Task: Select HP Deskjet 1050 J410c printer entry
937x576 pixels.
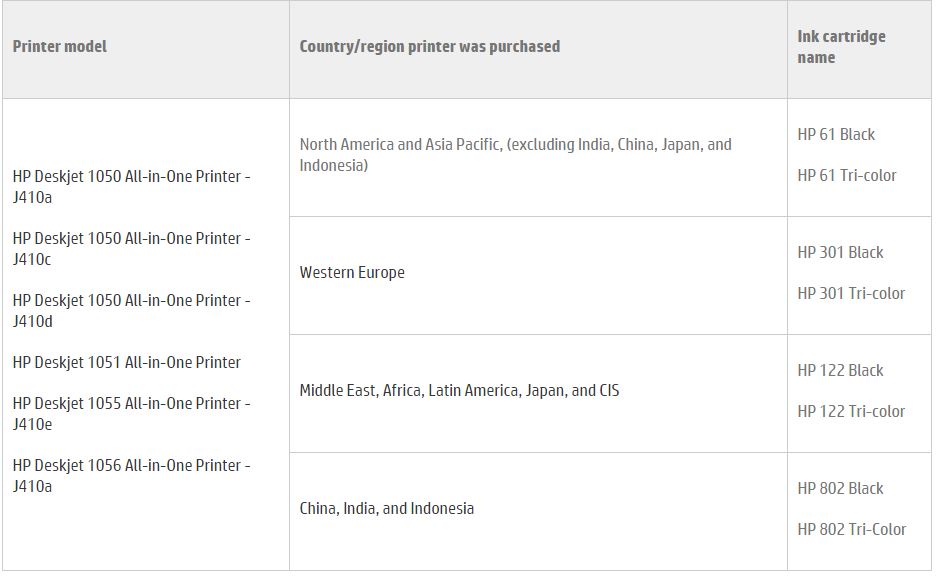Action: tap(131, 249)
